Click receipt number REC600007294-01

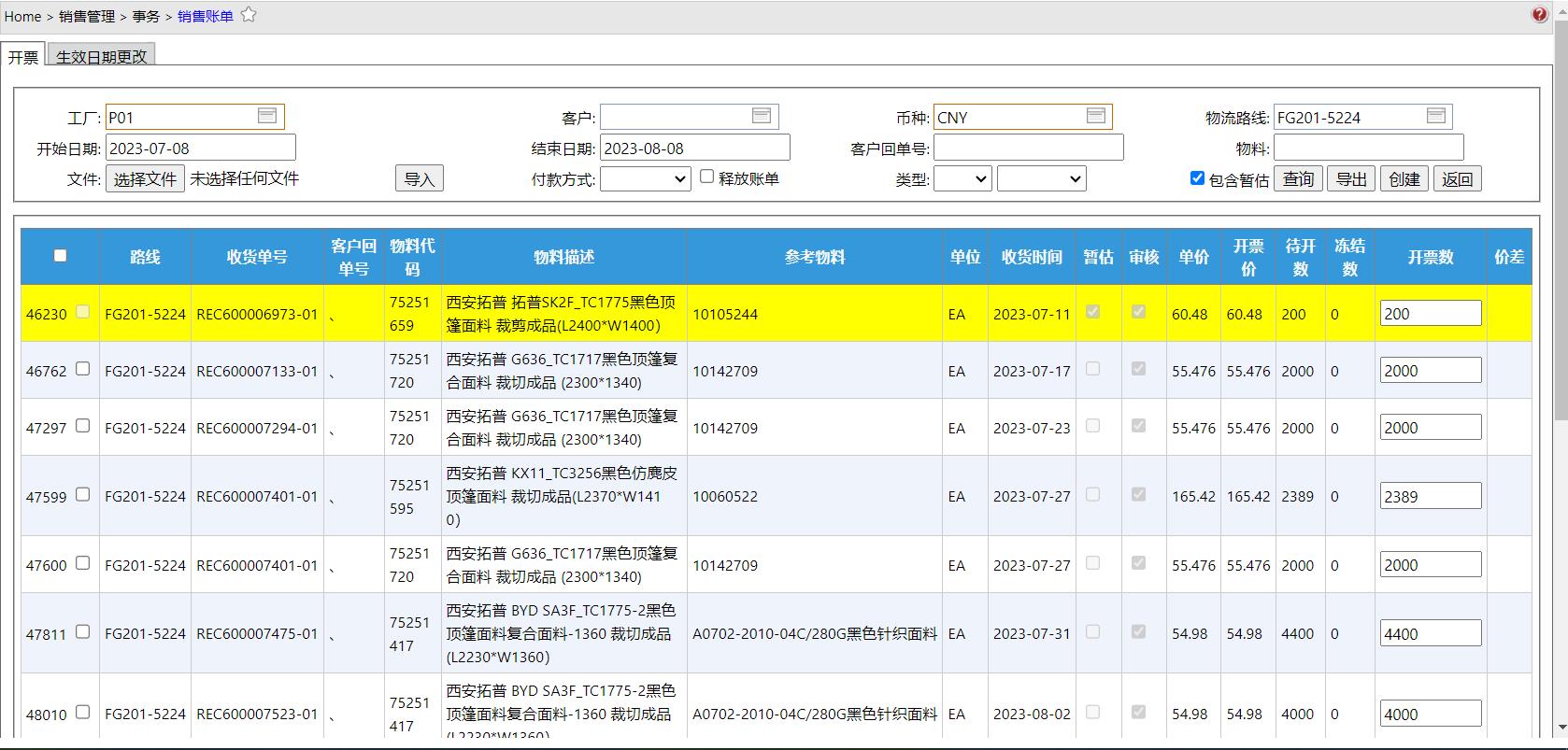click(x=257, y=428)
